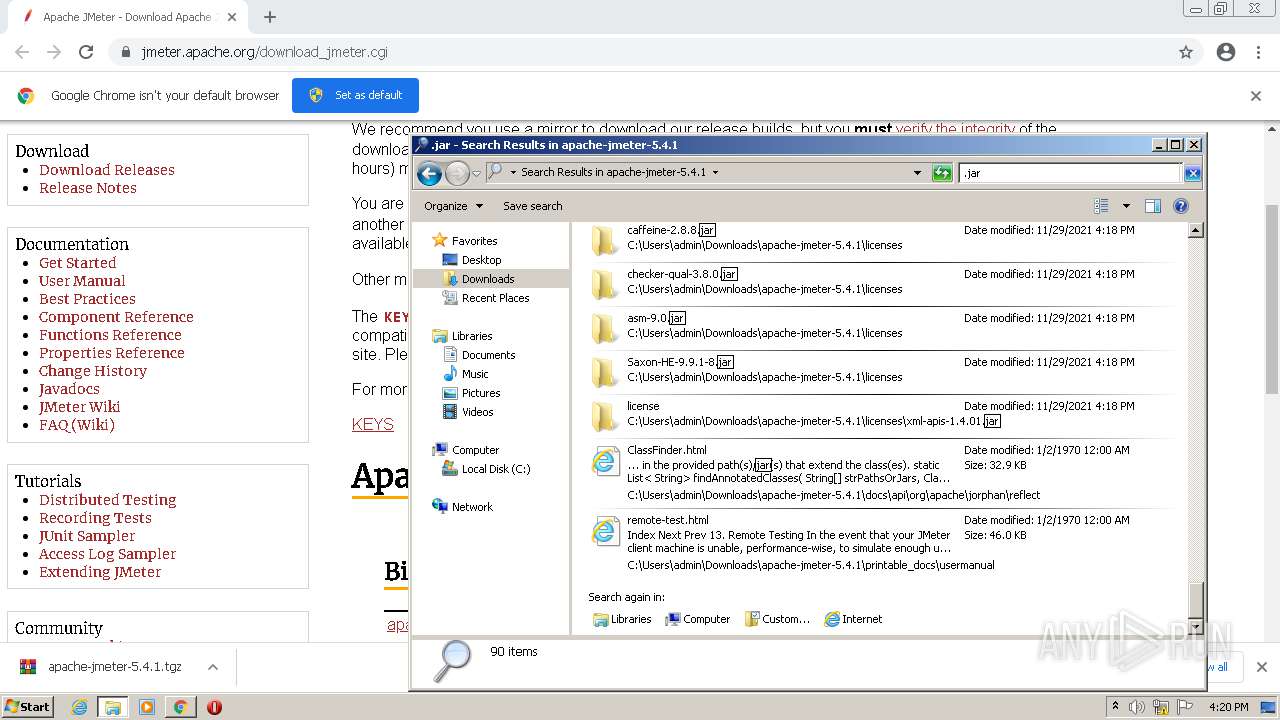
Task: Select Favorites in navigation pane
Action: [x=474, y=241]
